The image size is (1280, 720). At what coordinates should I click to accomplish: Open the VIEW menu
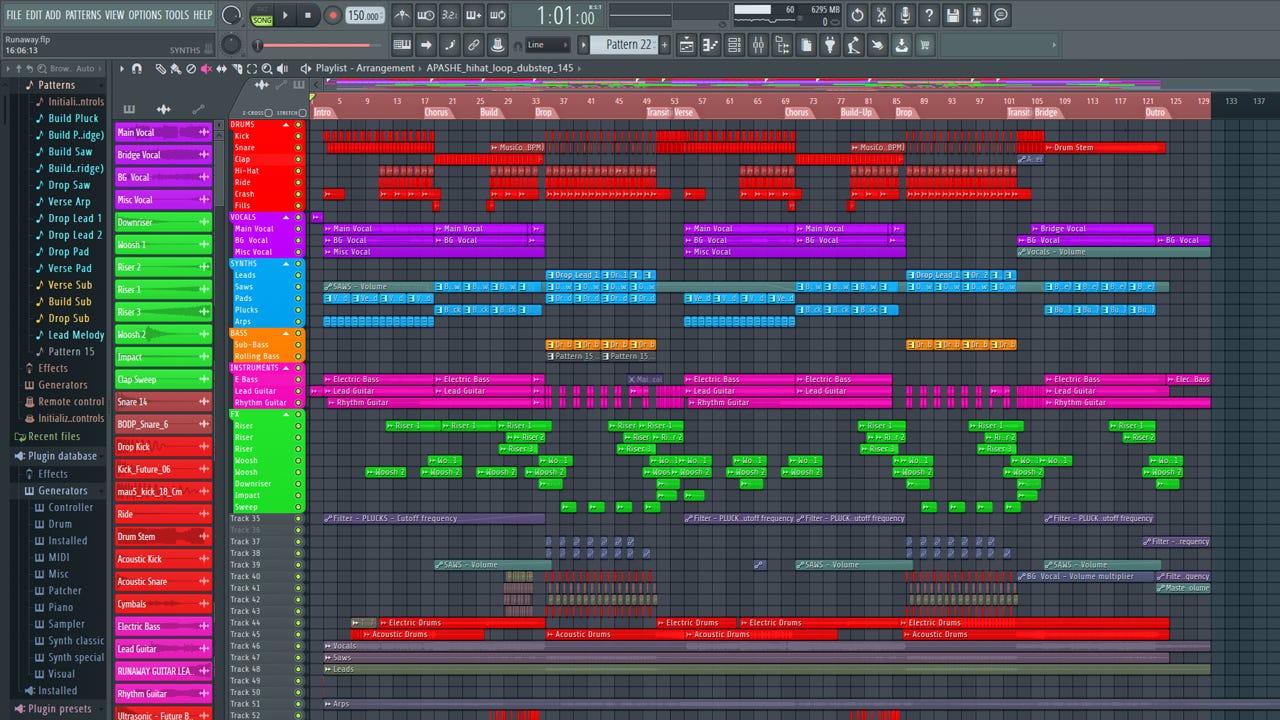[115, 15]
